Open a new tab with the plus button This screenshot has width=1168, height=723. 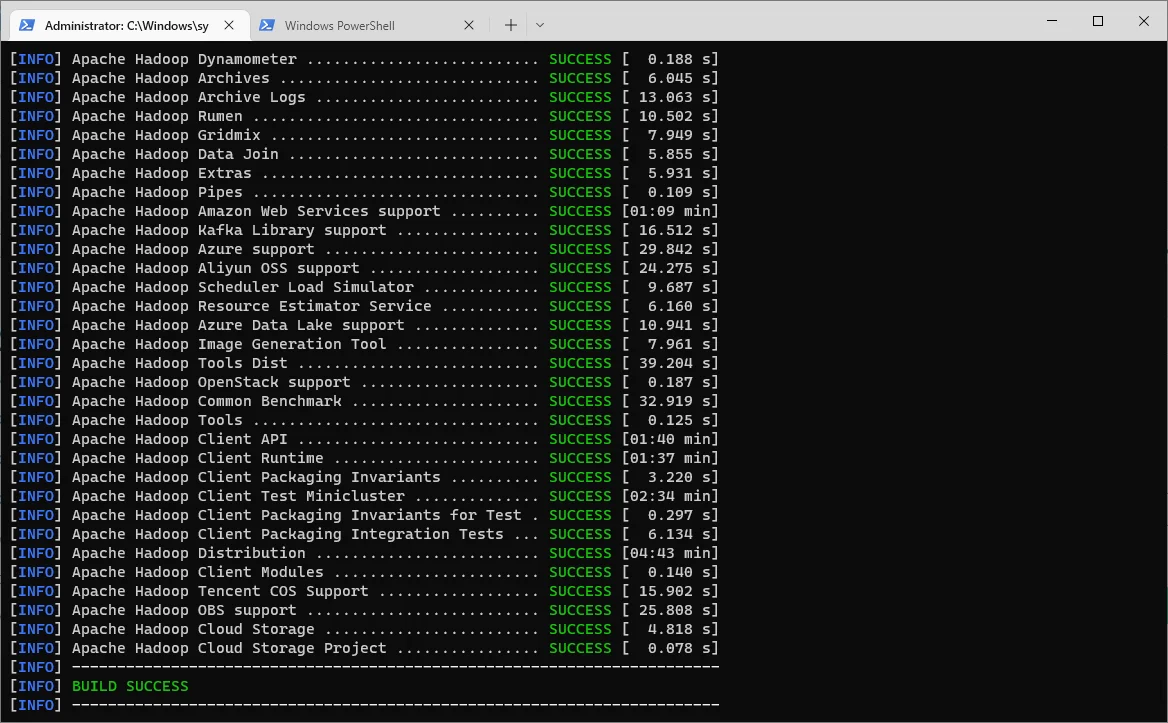coord(510,25)
